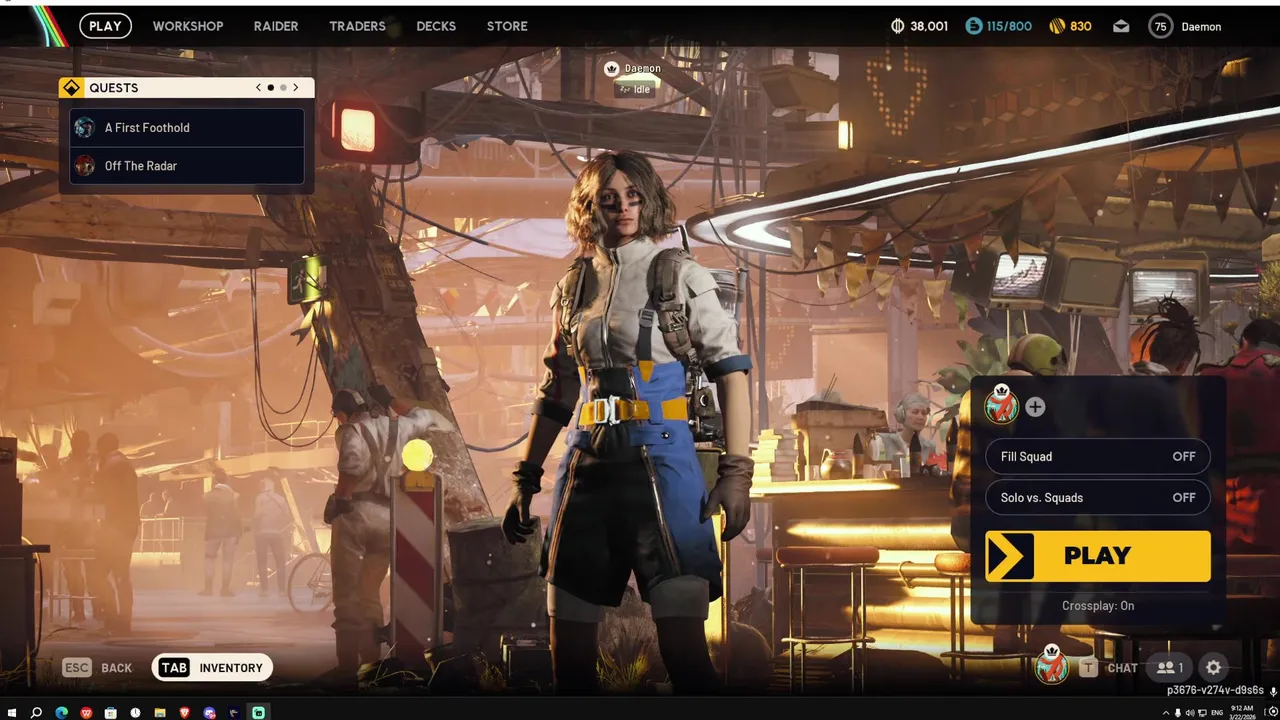
Task: Select the Play tab
Action: [x=105, y=26]
